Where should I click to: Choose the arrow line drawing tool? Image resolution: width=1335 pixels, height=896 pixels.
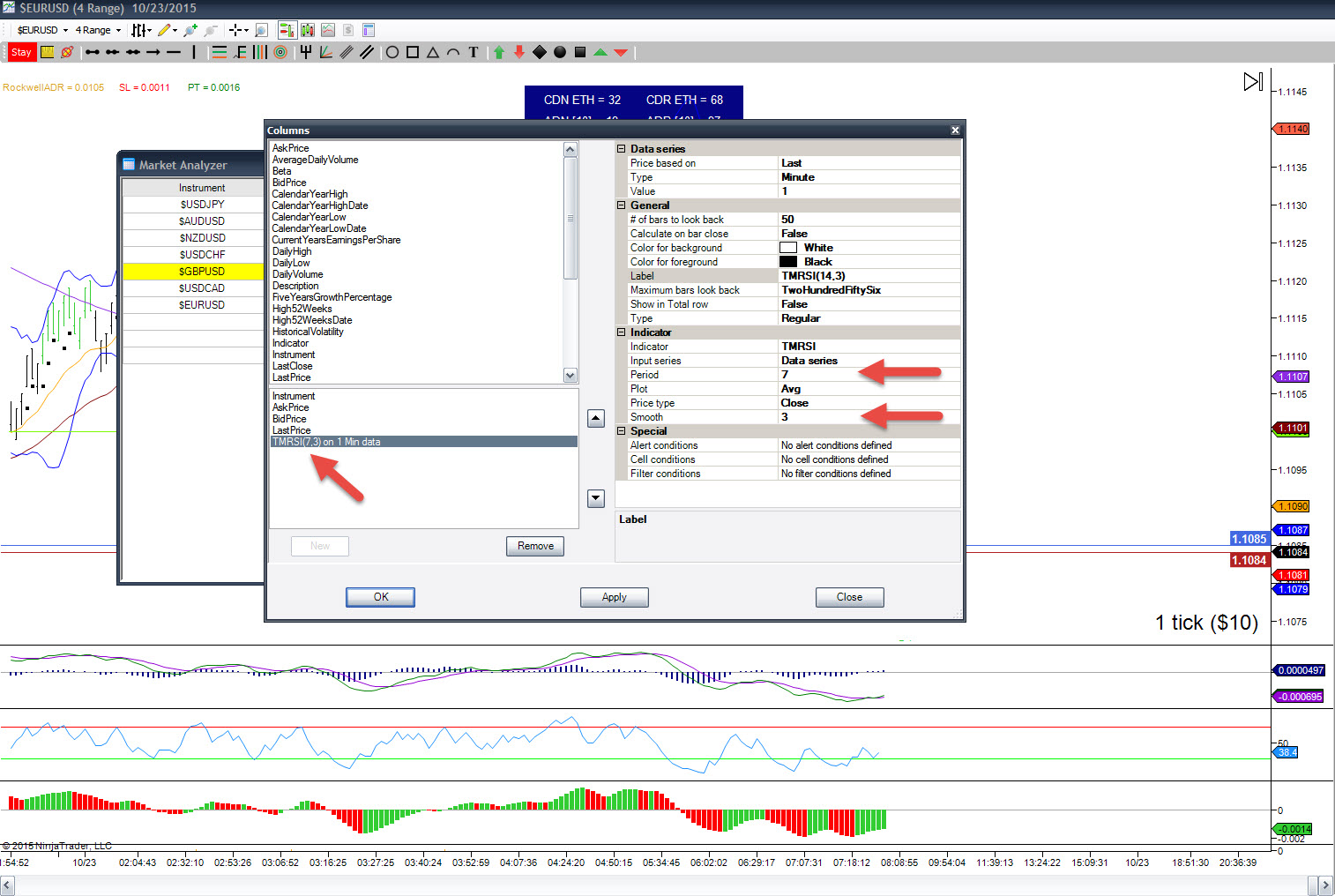pos(153,52)
